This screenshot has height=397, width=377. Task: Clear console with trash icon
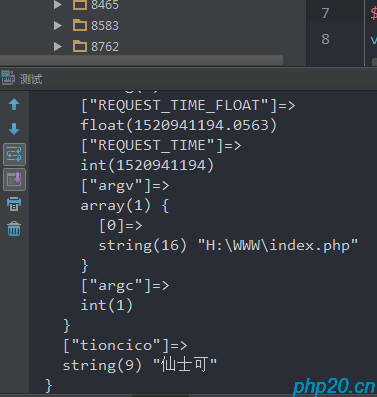point(14,229)
